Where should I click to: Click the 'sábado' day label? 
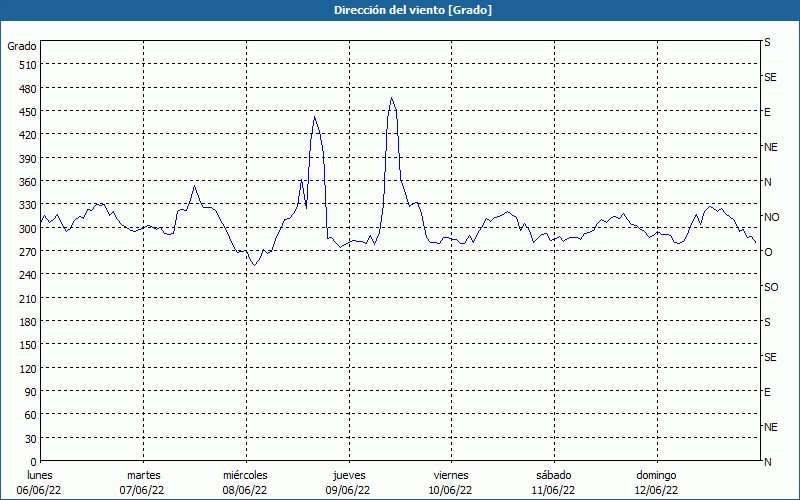554,475
